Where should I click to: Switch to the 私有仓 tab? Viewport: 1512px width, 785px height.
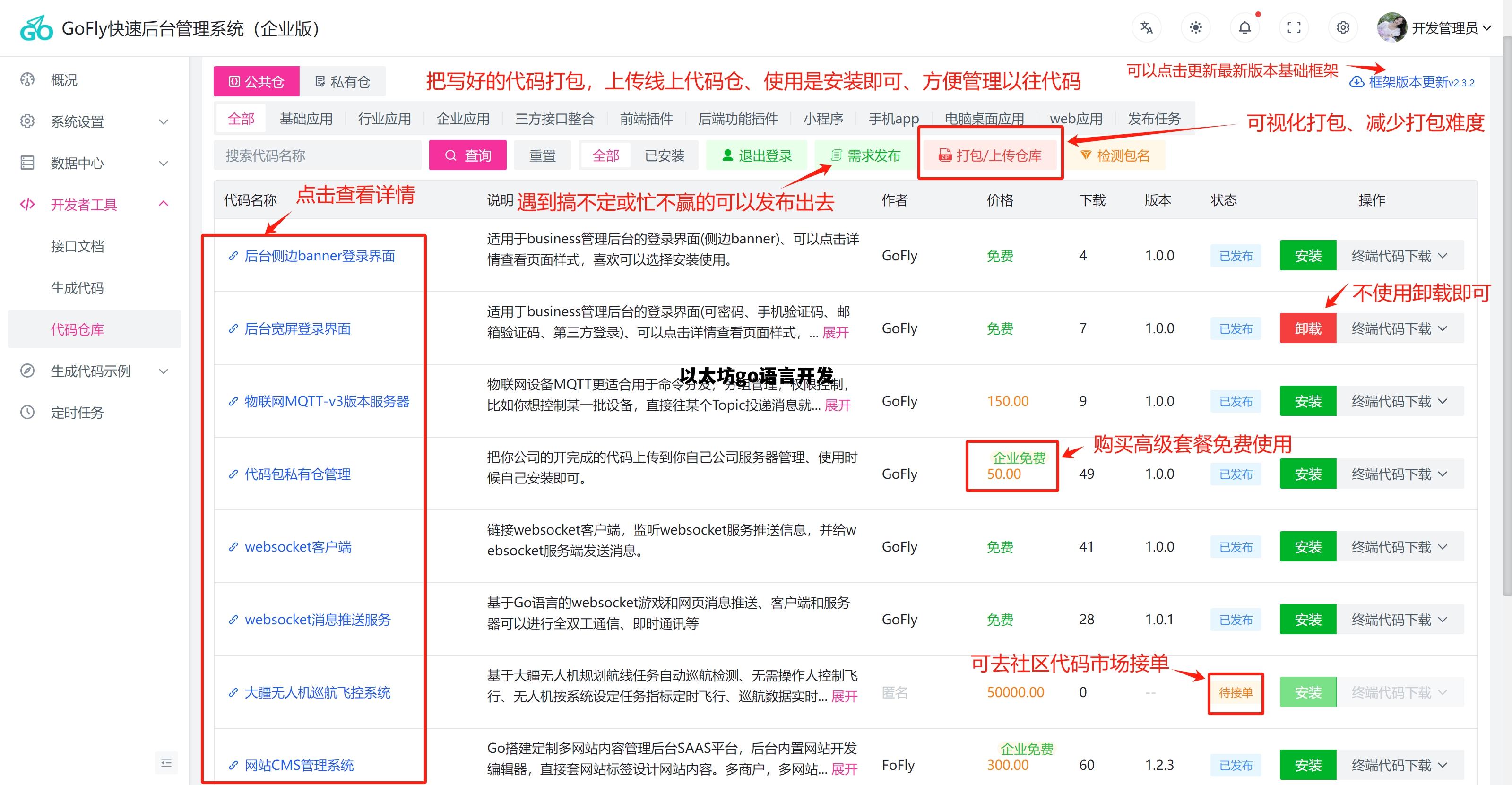[x=343, y=82]
